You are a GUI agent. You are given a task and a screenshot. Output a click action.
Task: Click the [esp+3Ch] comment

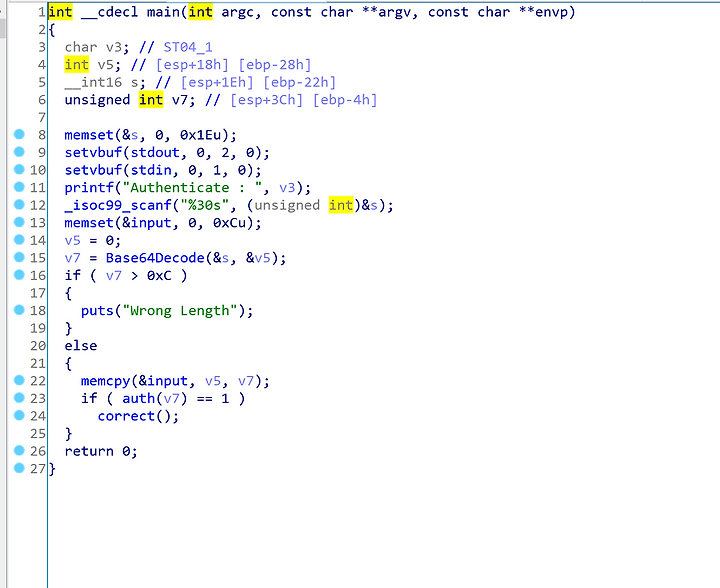(266, 100)
